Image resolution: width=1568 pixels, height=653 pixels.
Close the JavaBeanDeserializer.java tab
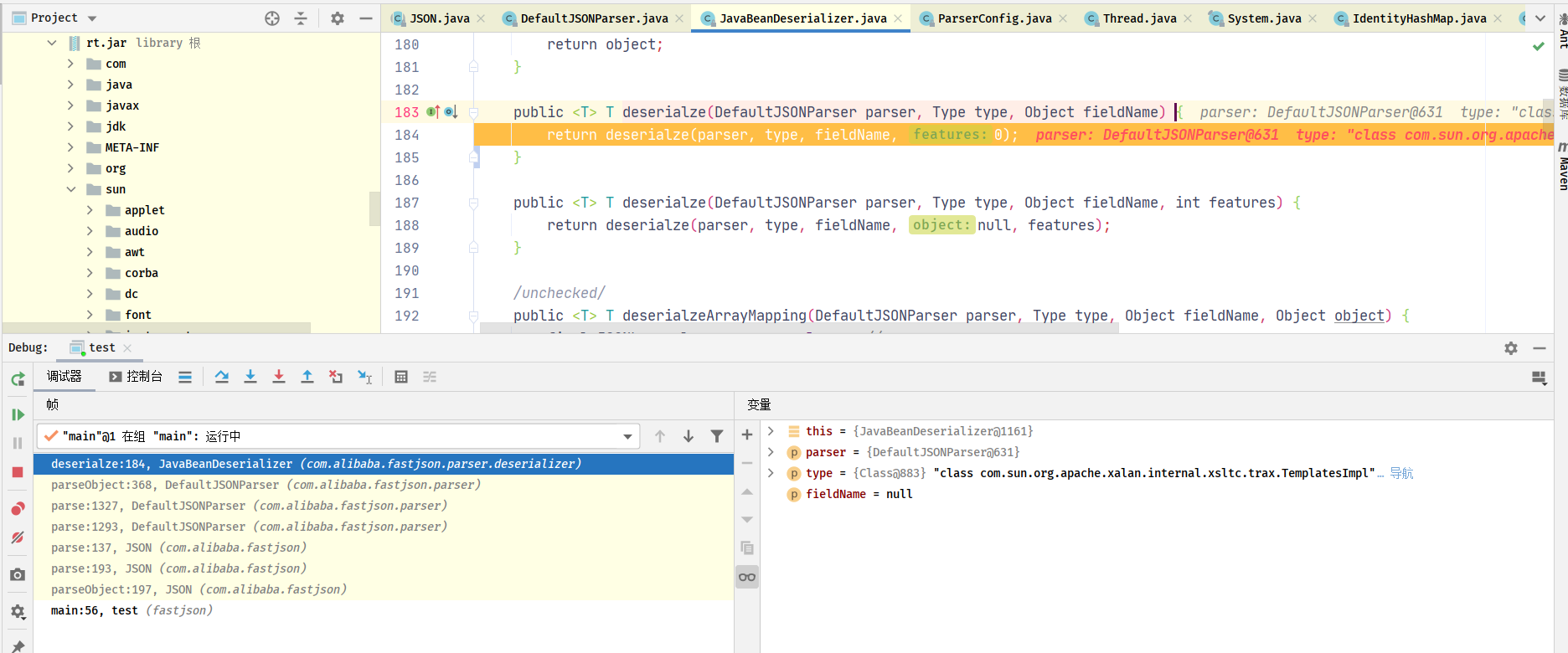pos(898,18)
